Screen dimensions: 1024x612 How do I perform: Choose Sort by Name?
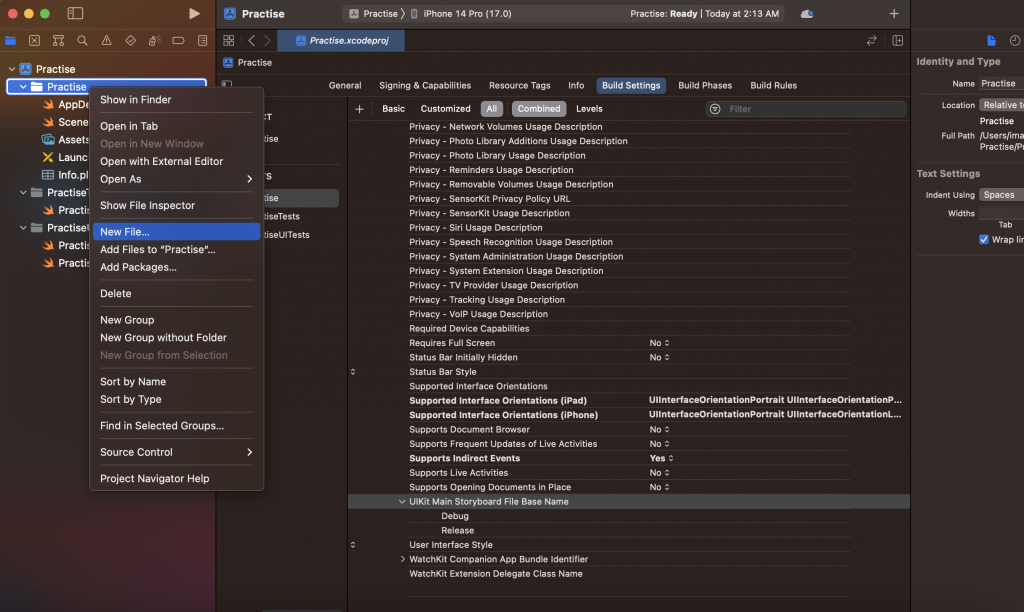(x=176, y=381)
